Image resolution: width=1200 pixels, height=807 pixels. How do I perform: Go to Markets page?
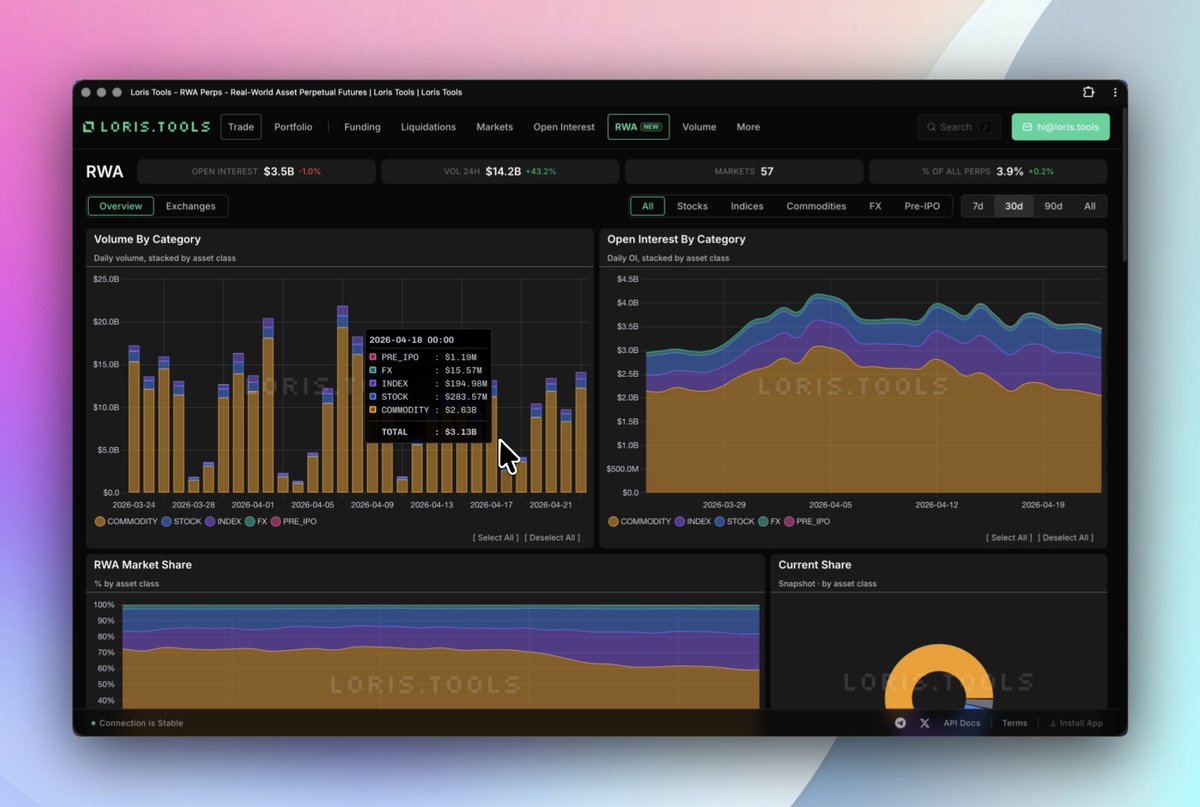click(x=494, y=127)
